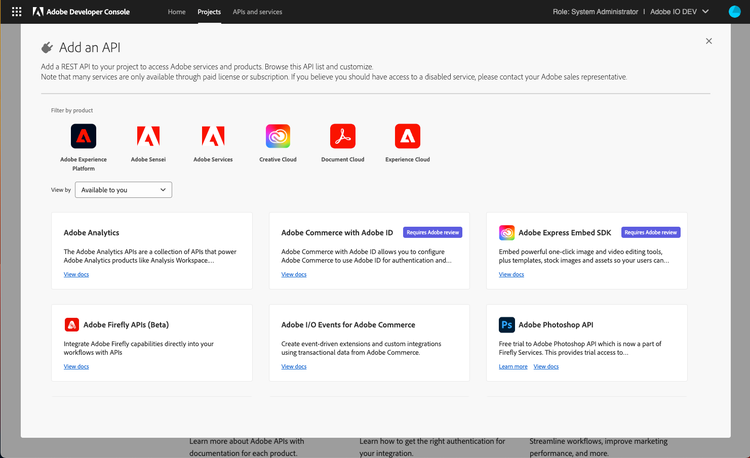Click the Add an API heading
The image size is (750, 458).
pyautogui.click(x=90, y=47)
